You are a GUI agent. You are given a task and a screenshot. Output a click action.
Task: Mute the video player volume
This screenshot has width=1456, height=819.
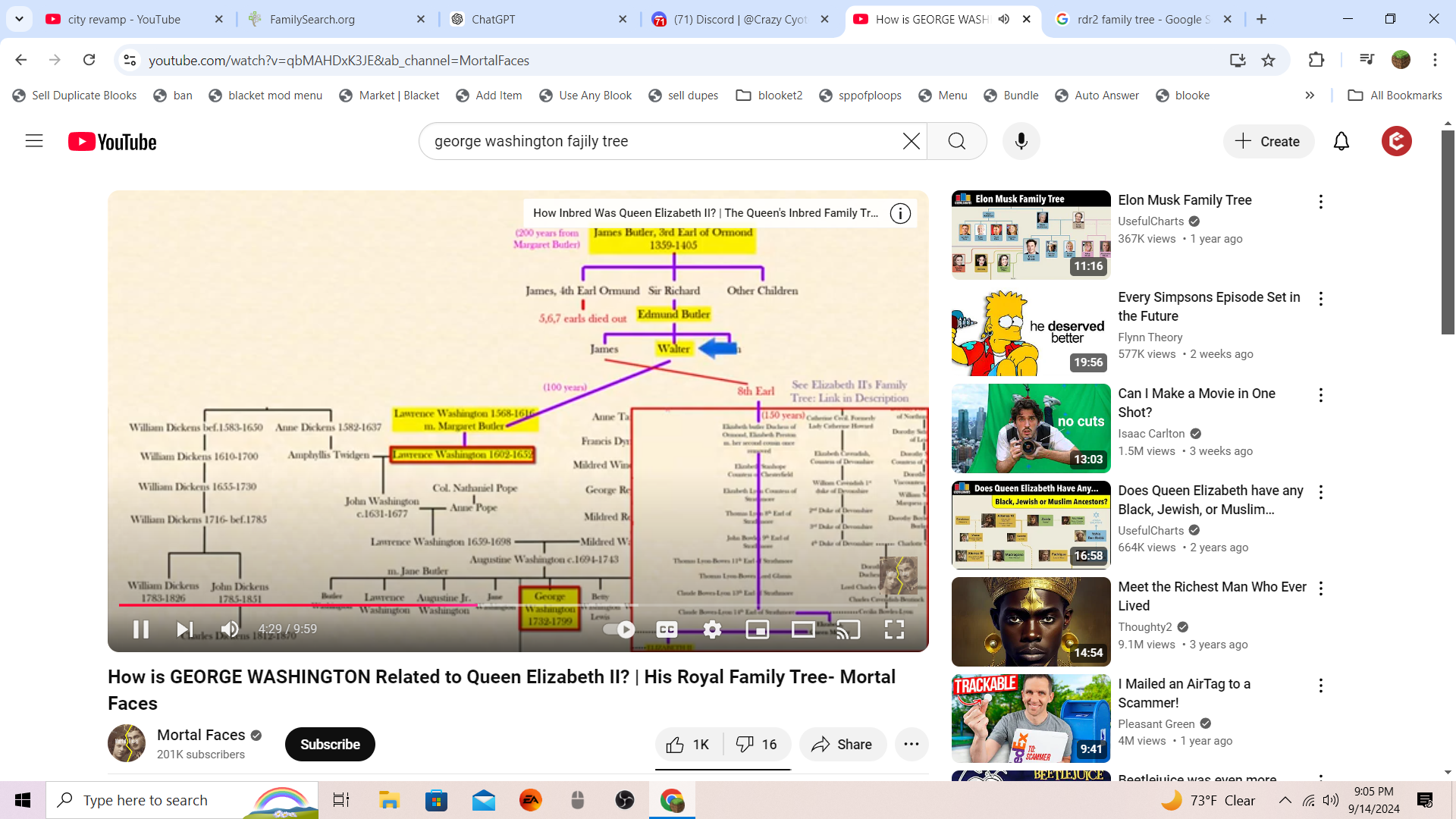230,629
